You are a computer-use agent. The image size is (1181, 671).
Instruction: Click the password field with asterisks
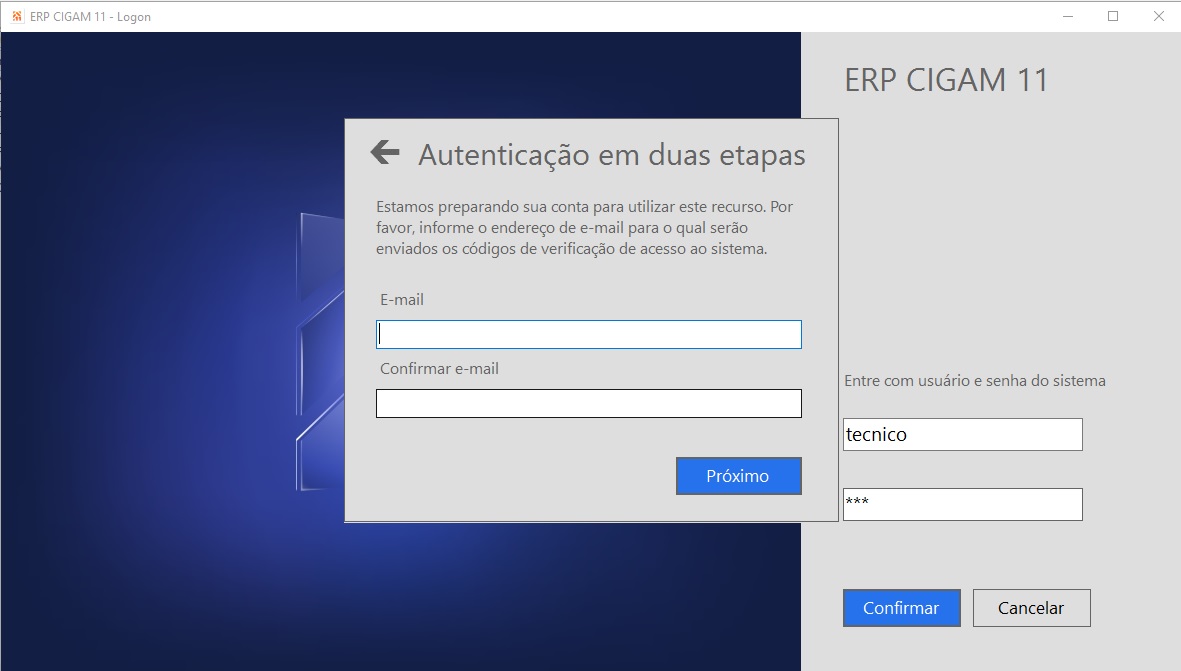963,504
